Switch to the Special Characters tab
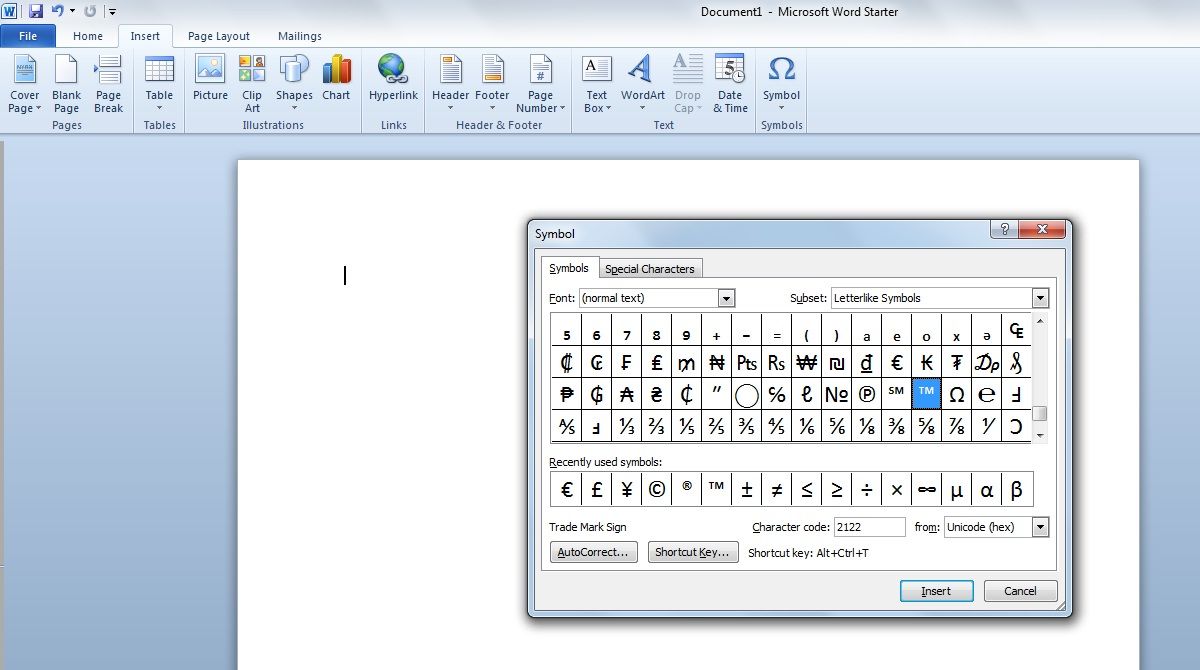The image size is (1200, 670). [x=650, y=268]
